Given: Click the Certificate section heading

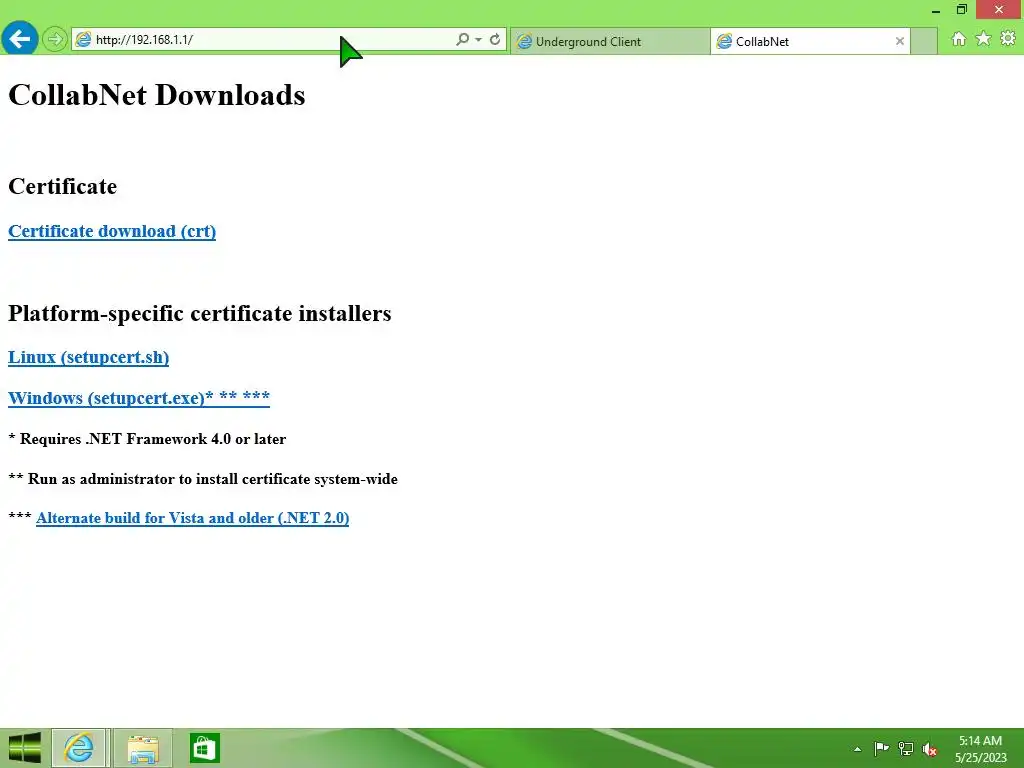Looking at the screenshot, I should [63, 186].
